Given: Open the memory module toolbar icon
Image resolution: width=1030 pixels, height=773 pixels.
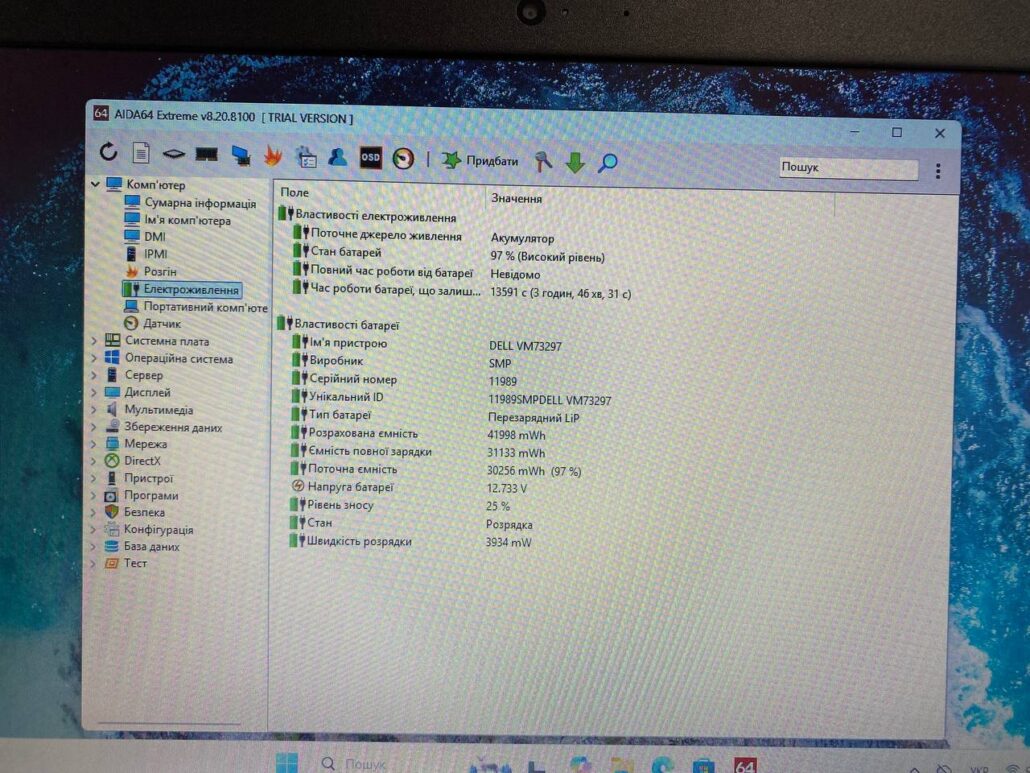Looking at the screenshot, I should (x=206, y=155).
